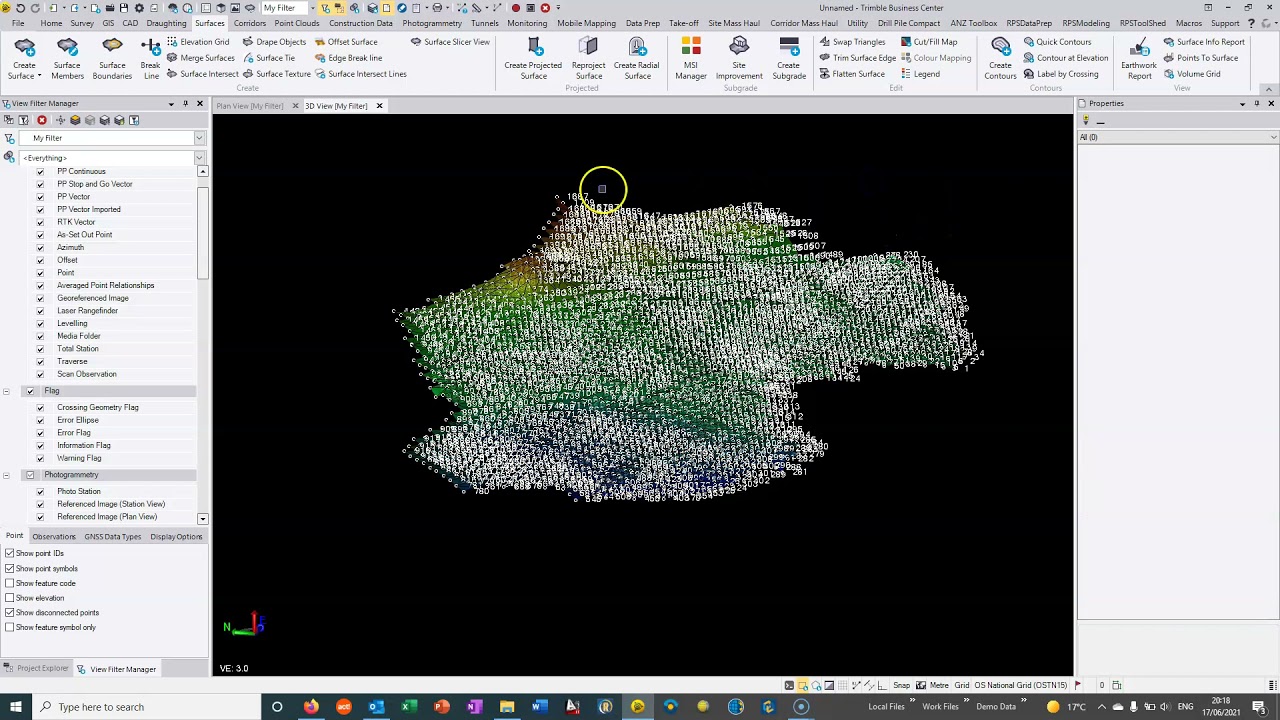The image size is (1280, 720).
Task: Select the Observations filter tab
Action: tap(54, 537)
